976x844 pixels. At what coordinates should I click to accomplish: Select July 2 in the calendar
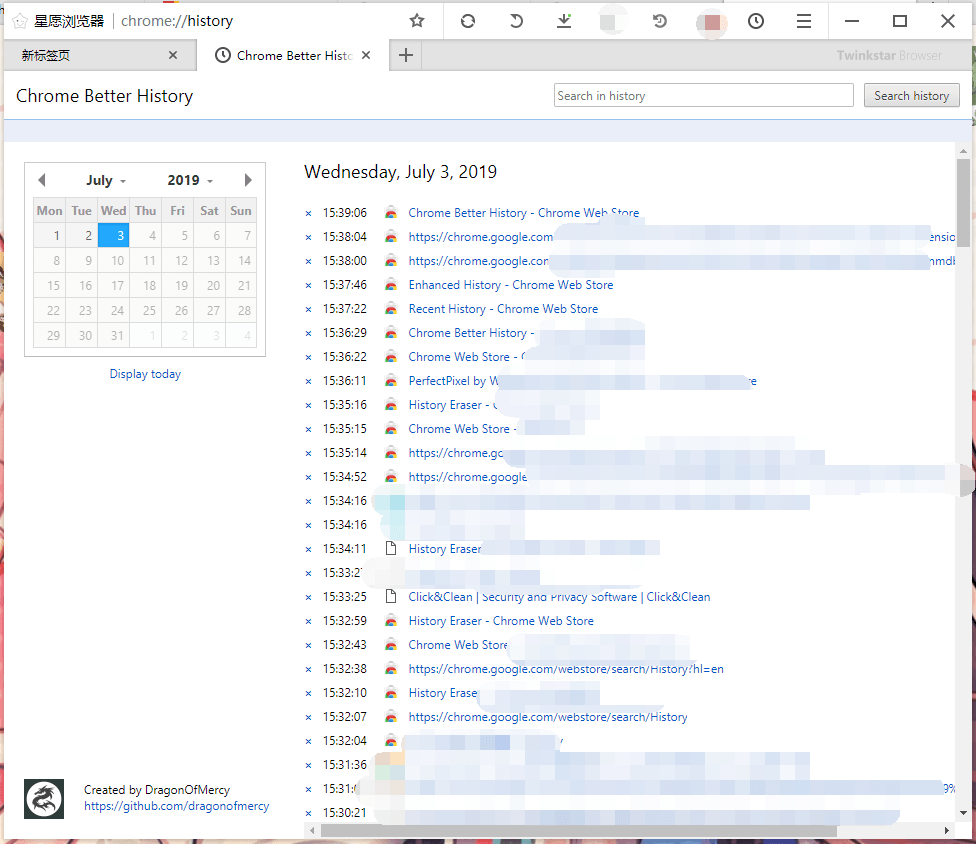[x=82, y=235]
